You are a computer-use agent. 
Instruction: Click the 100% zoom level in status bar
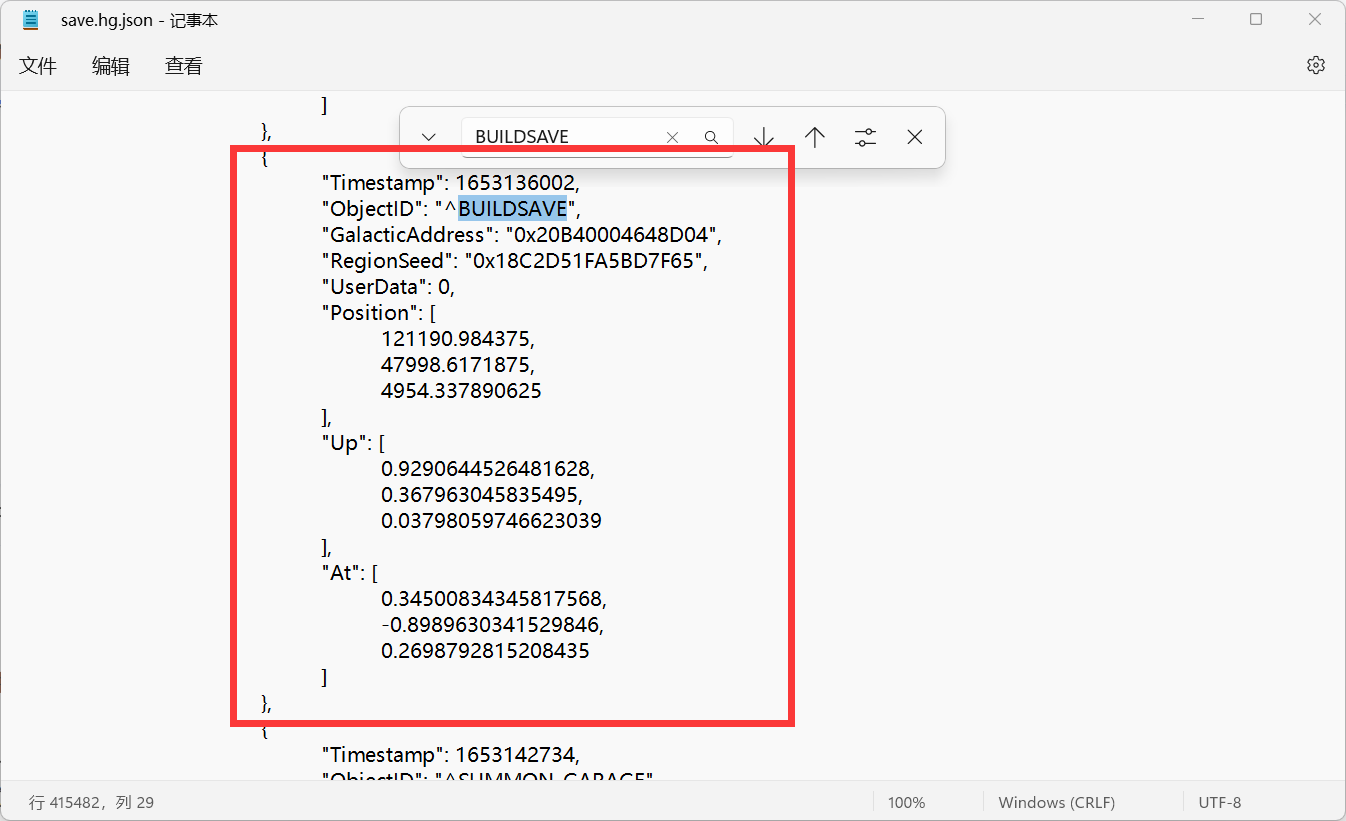point(907,802)
